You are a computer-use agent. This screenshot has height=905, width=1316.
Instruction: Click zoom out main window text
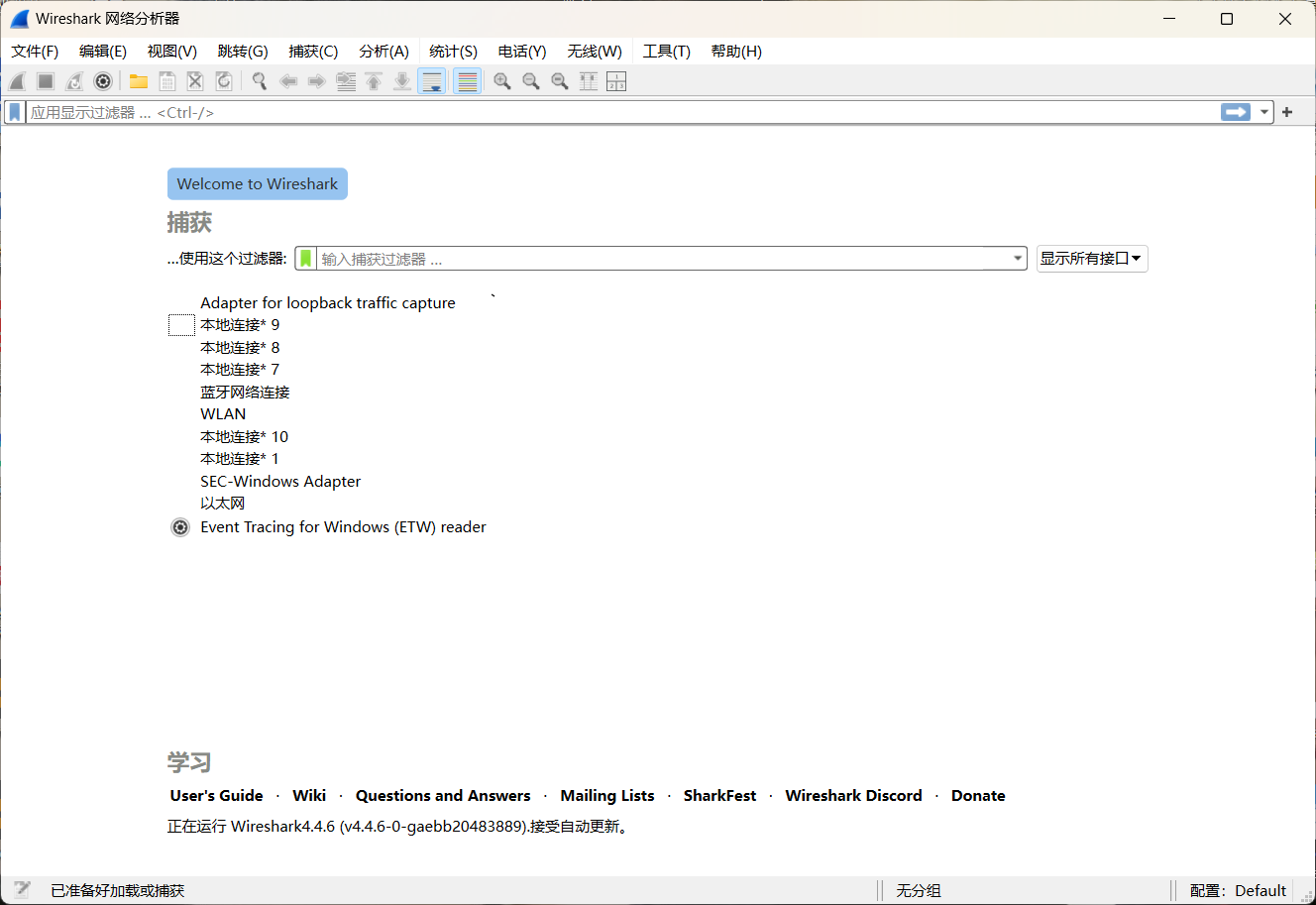point(531,81)
